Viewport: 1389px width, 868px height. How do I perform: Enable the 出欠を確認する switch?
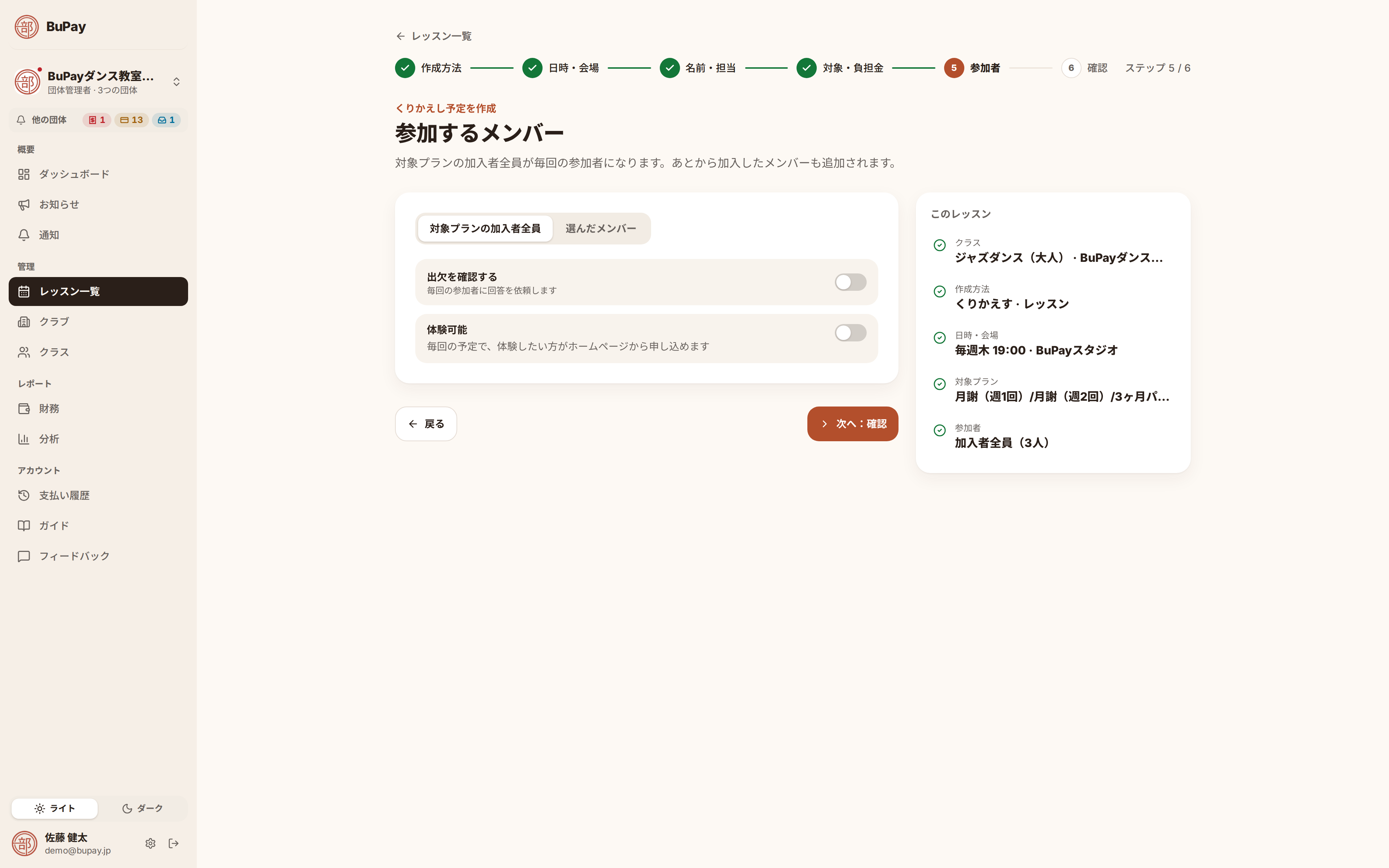point(850,282)
